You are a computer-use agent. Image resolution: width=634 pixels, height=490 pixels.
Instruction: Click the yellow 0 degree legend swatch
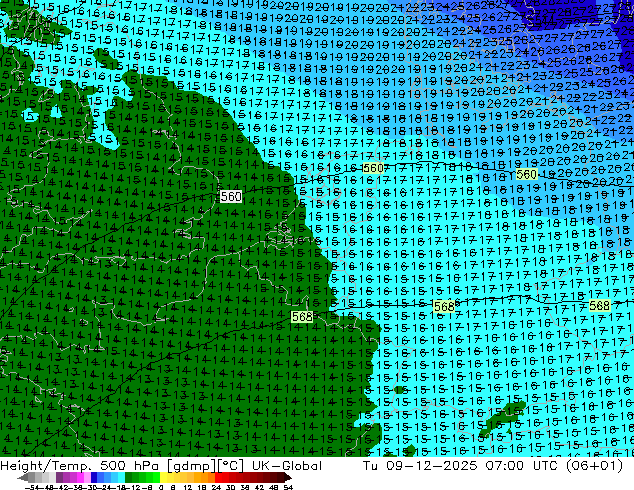point(163,477)
